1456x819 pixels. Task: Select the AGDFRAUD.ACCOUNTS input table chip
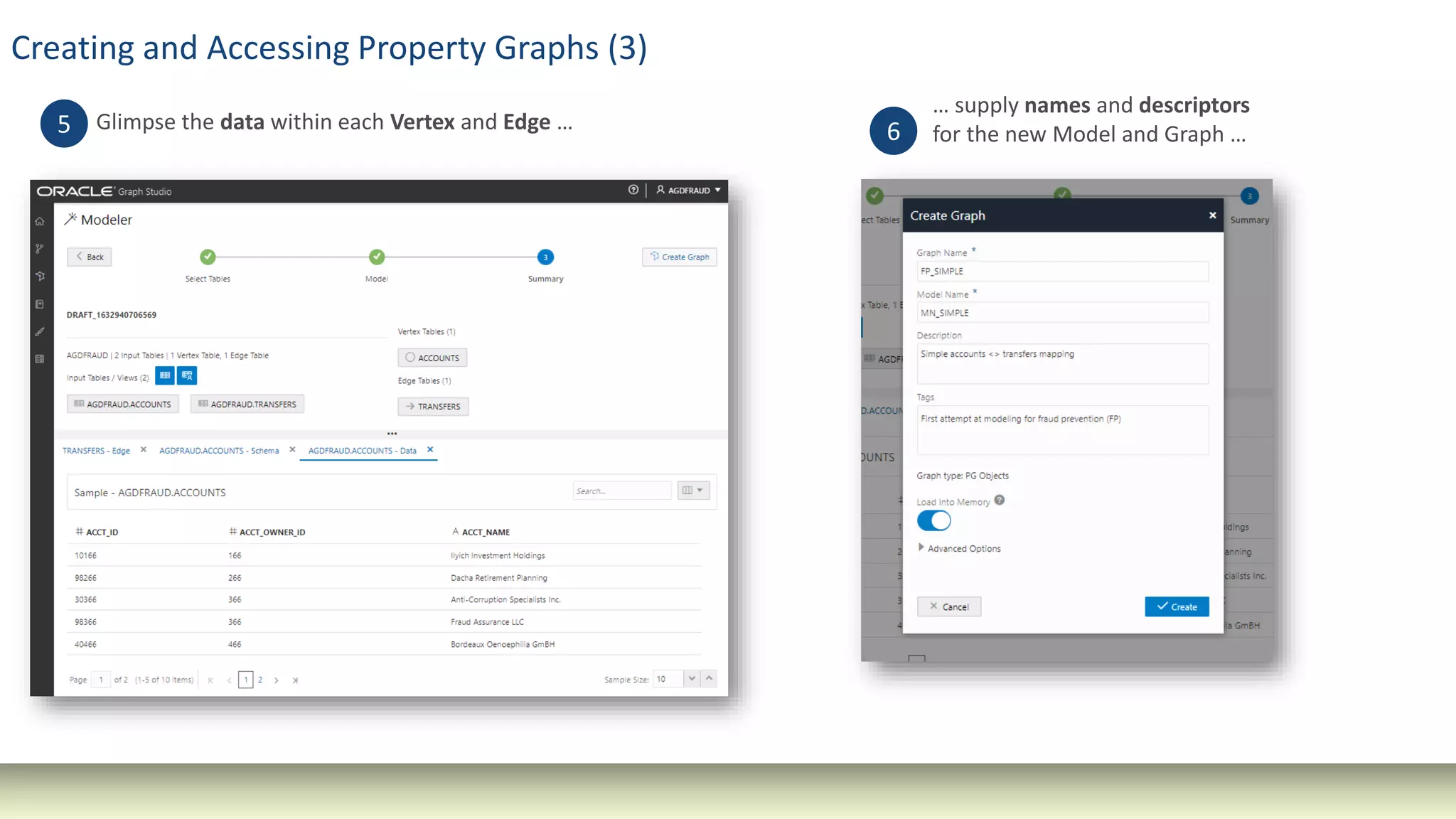pyautogui.click(x=123, y=404)
